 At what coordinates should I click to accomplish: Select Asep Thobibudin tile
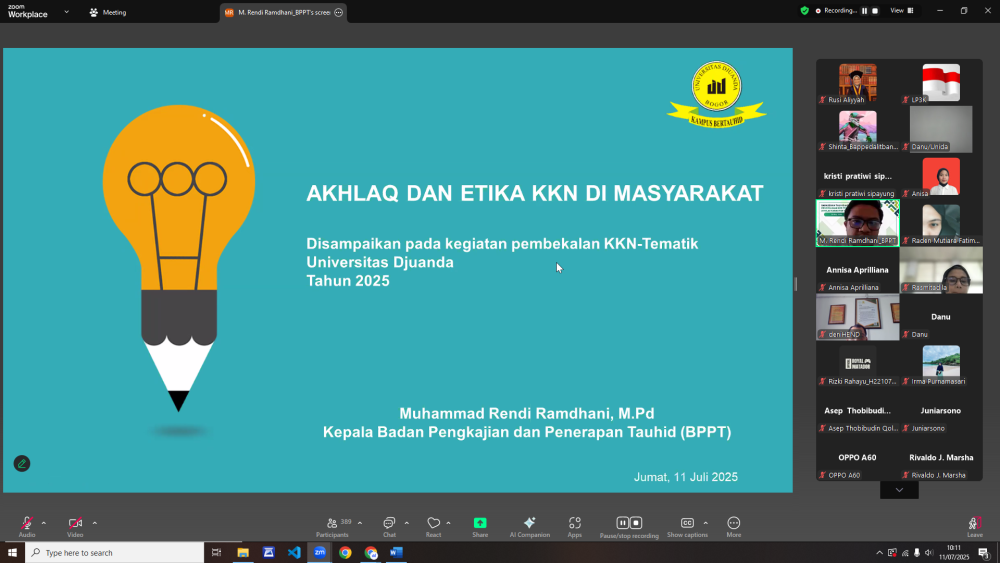pyautogui.click(x=858, y=411)
